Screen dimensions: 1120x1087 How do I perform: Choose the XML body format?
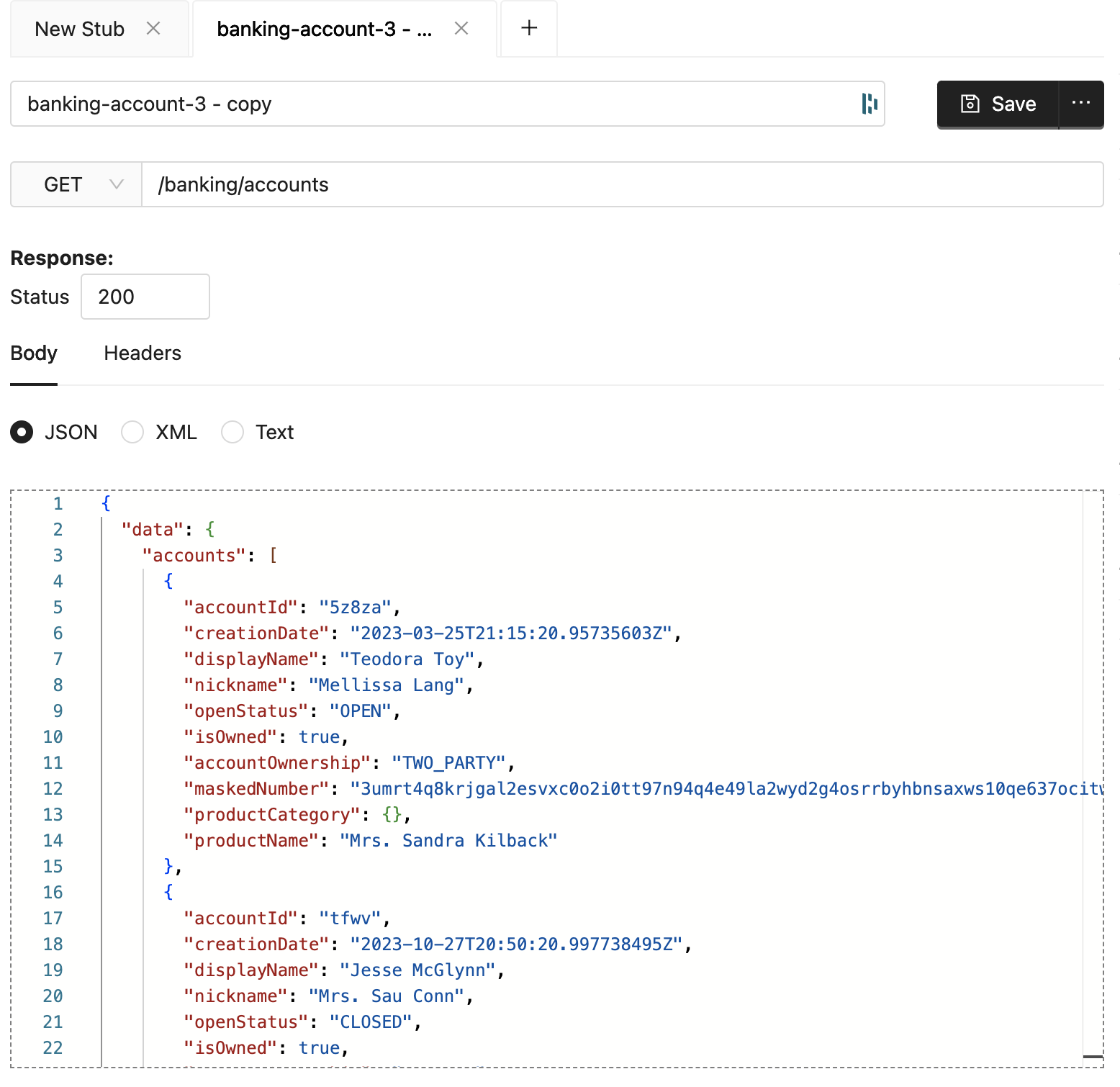pyautogui.click(x=132, y=432)
